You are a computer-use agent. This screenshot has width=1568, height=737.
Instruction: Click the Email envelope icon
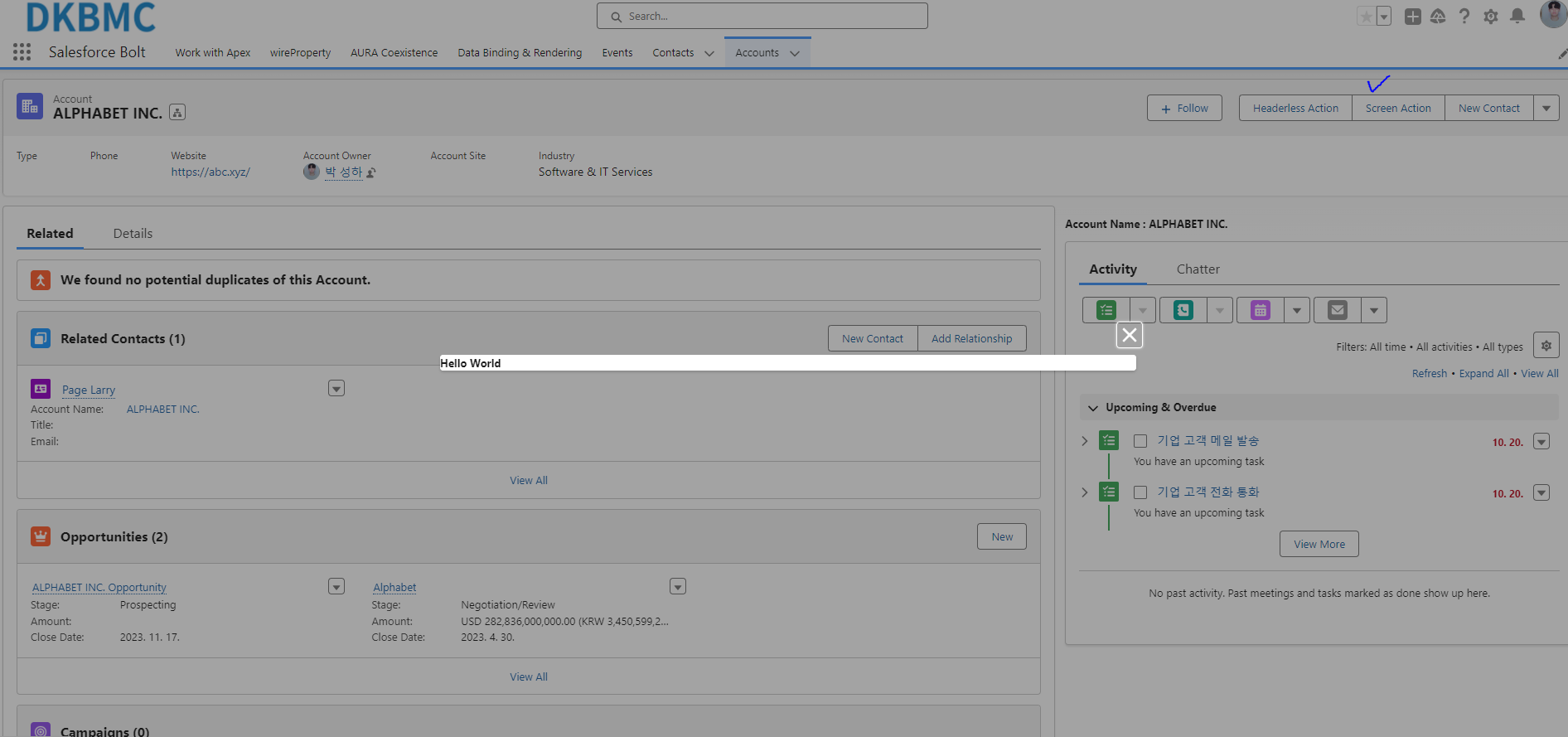pyautogui.click(x=1338, y=310)
